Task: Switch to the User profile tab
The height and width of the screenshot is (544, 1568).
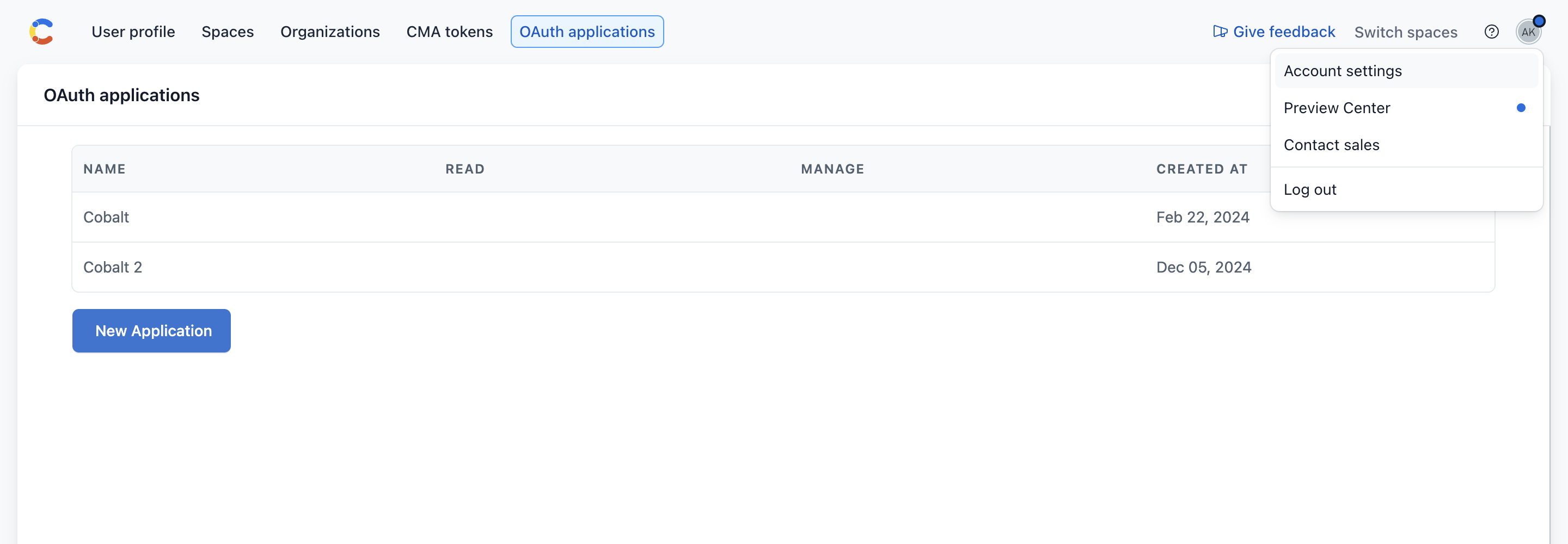Action: 133,32
